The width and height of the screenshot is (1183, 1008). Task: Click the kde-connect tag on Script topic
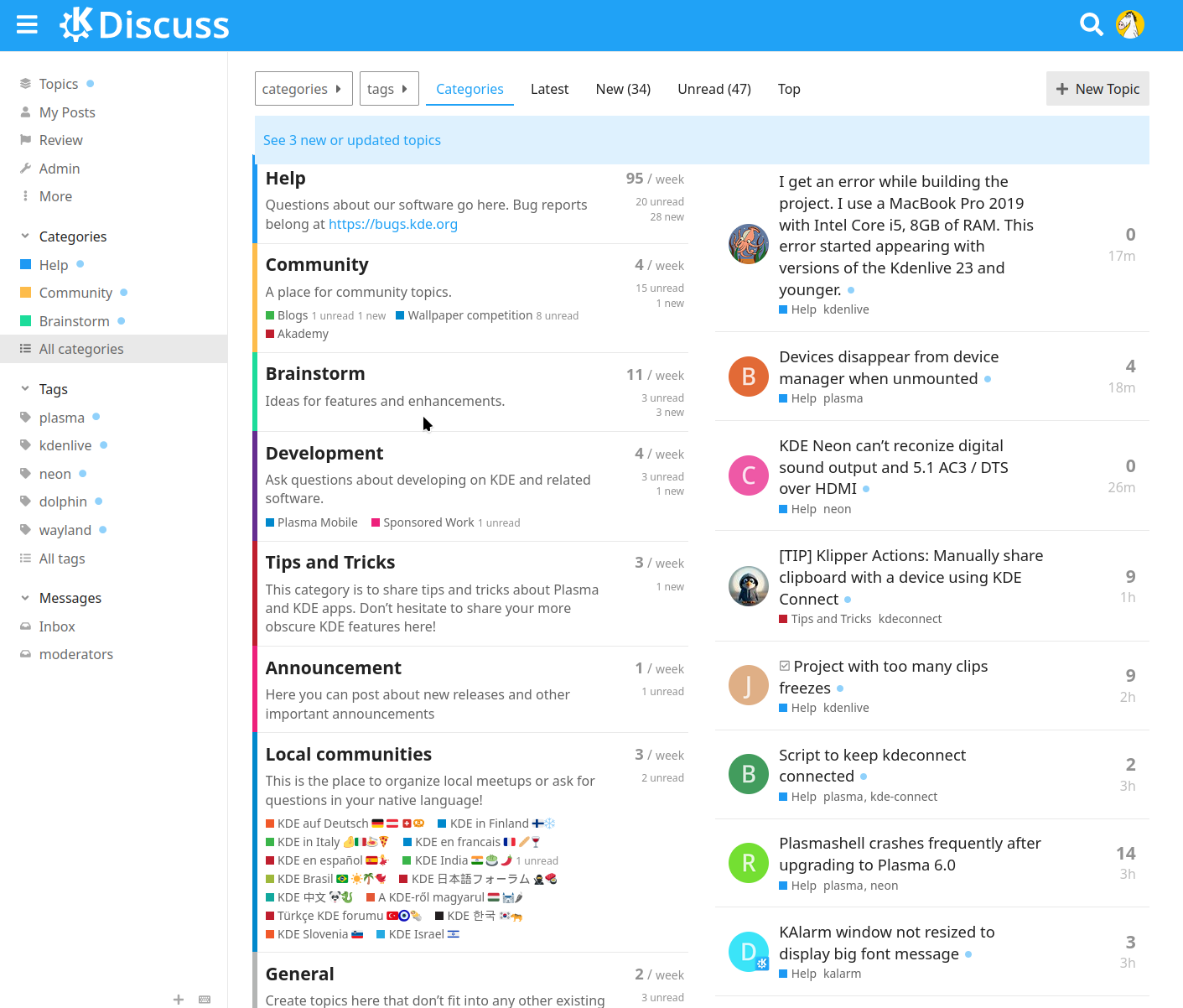(904, 797)
